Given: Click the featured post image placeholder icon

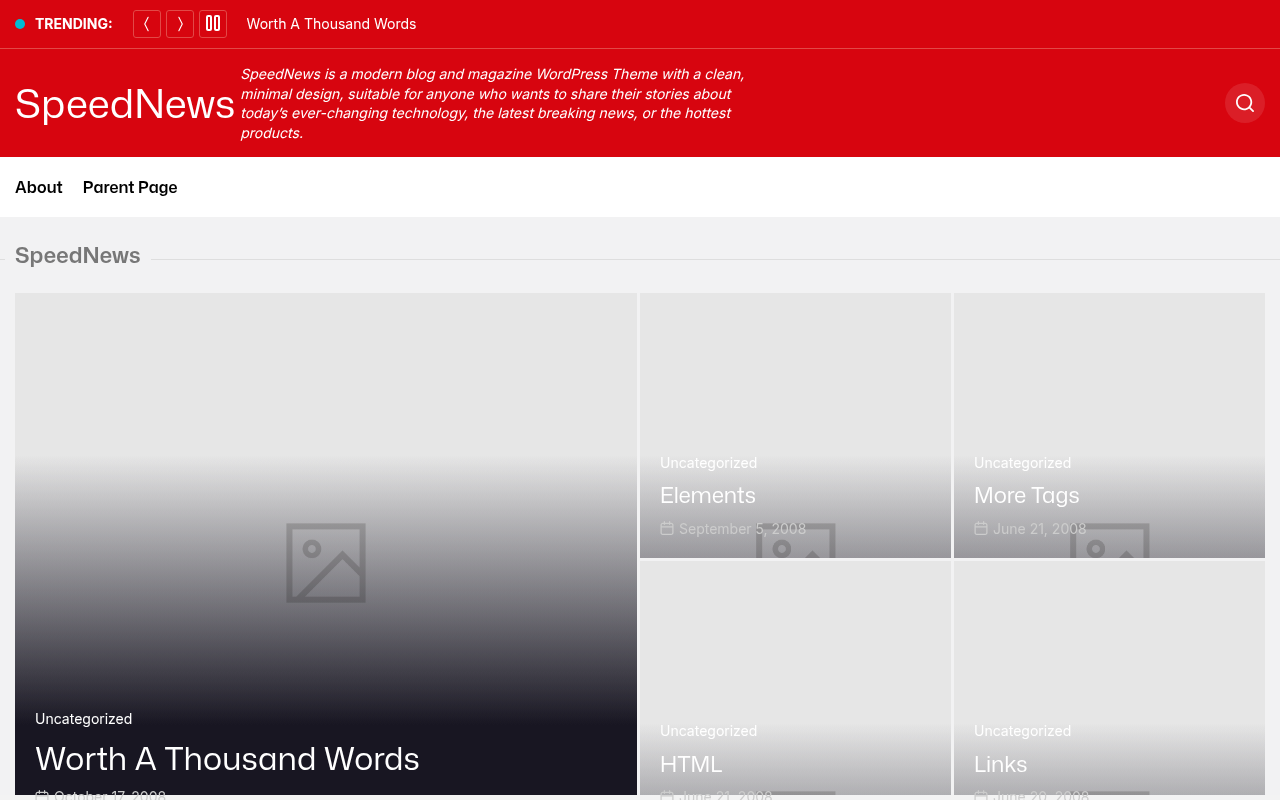Looking at the screenshot, I should point(326,563).
